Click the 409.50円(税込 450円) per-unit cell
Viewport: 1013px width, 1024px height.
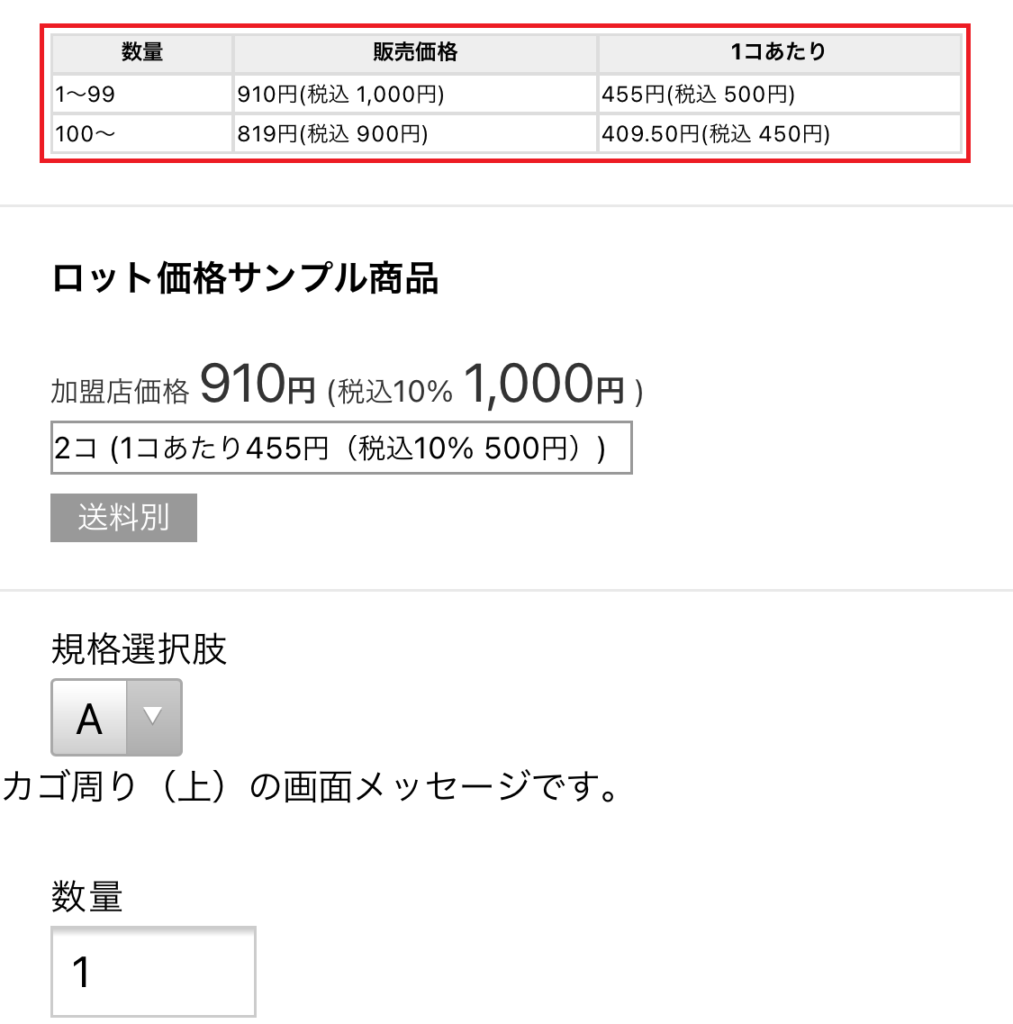coord(779,134)
